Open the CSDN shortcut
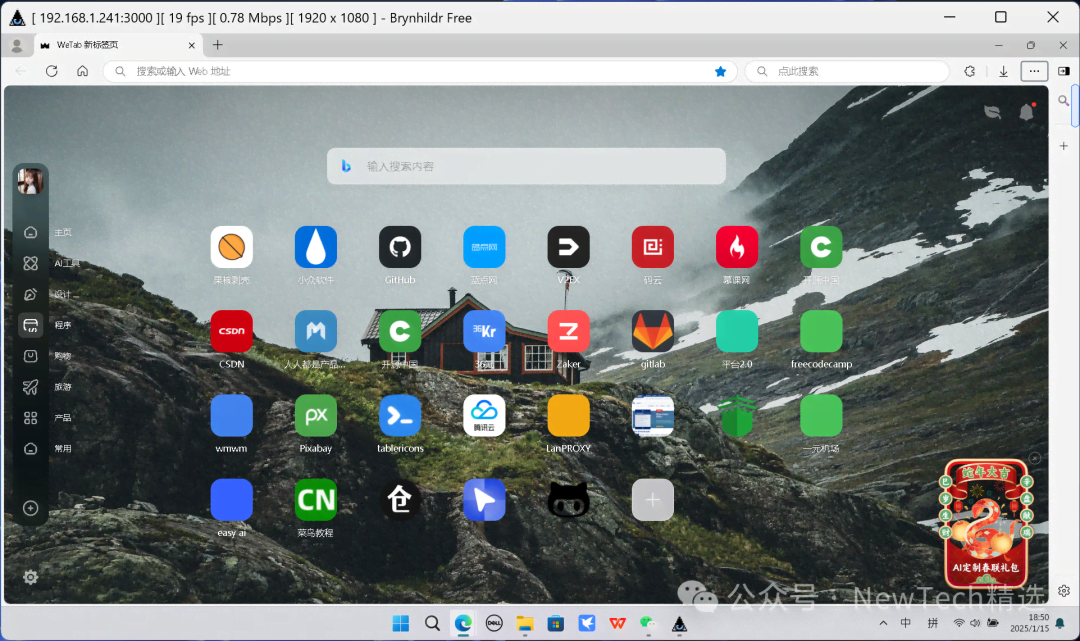1080x641 pixels. click(232, 331)
